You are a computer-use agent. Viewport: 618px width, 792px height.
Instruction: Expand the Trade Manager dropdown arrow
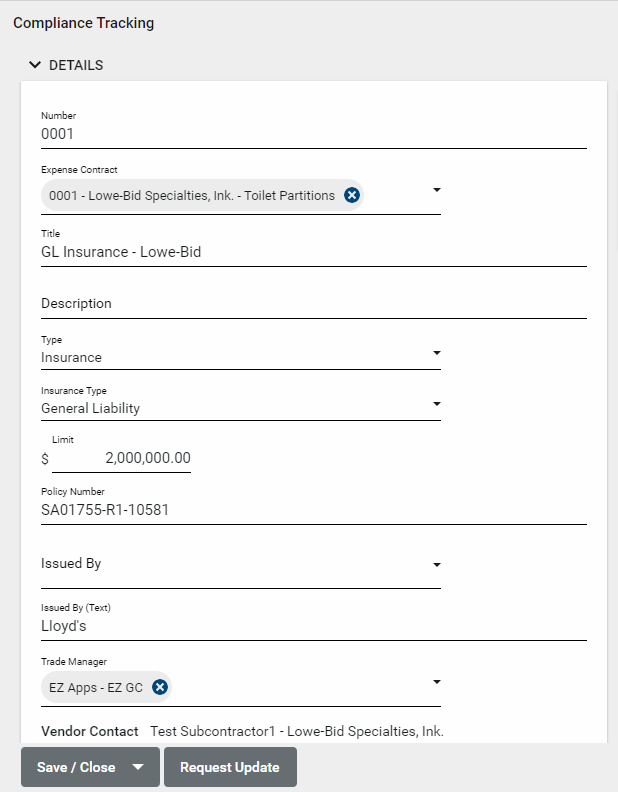(x=436, y=682)
